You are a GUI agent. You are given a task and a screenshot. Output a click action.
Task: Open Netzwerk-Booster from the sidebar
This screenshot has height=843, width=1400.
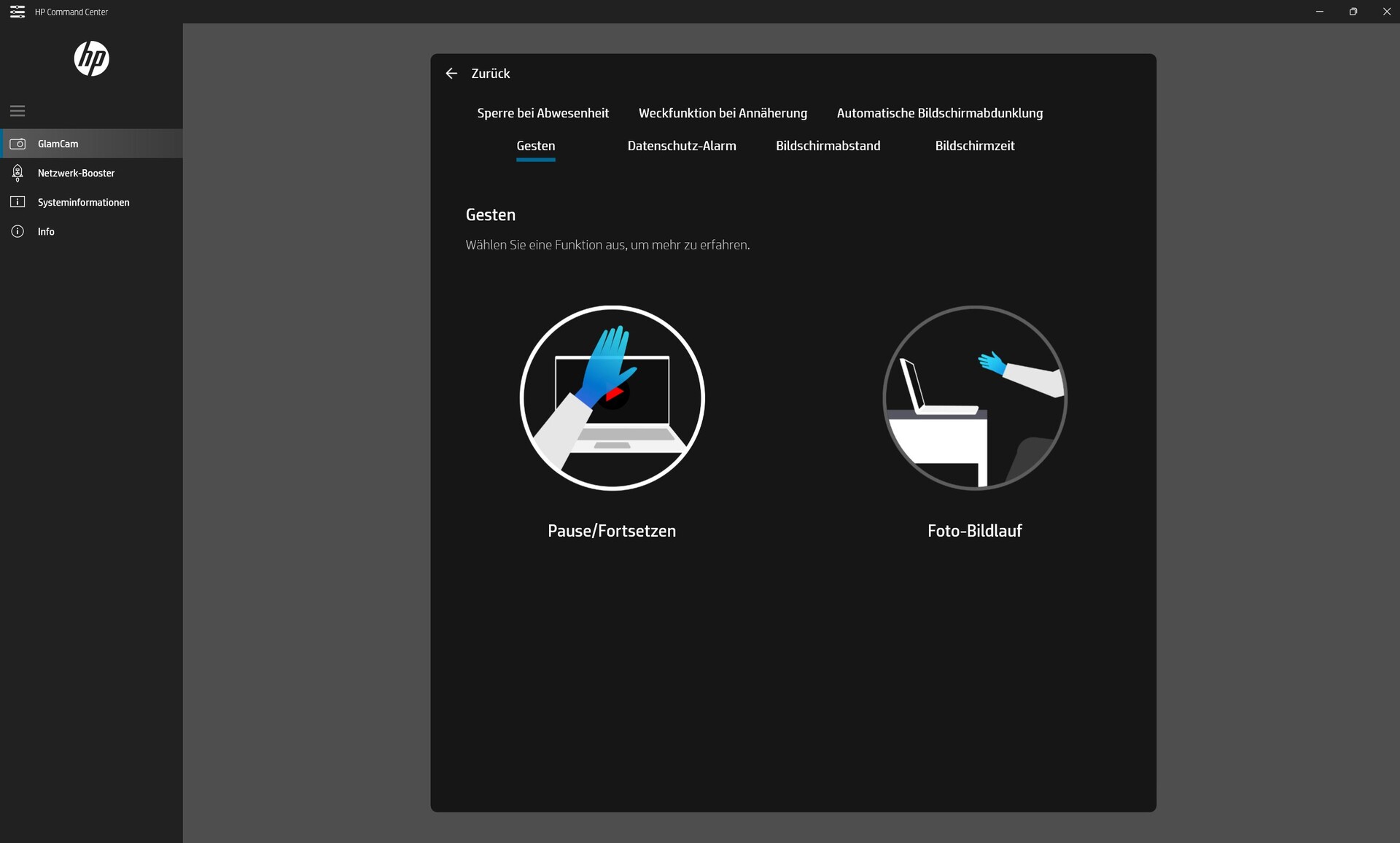76,173
